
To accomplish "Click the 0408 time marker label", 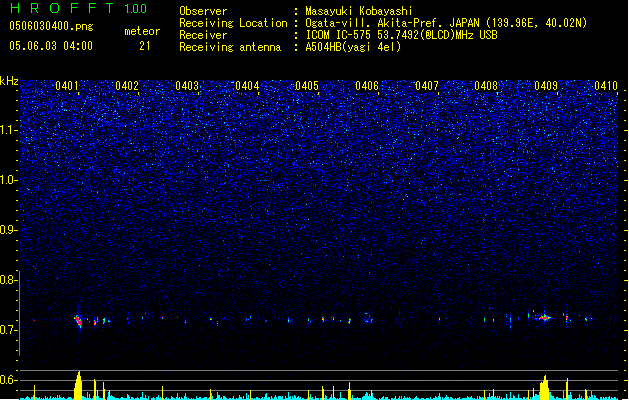I will [x=486, y=86].
